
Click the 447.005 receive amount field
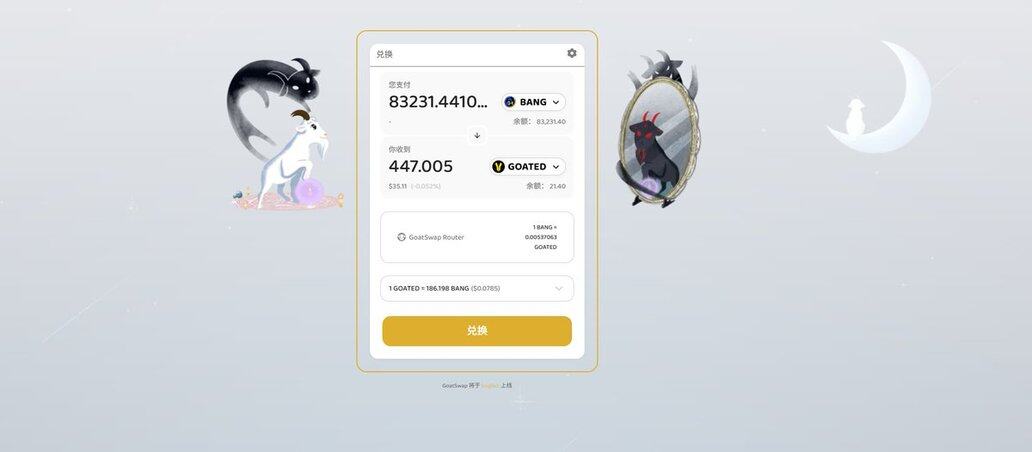coord(421,166)
